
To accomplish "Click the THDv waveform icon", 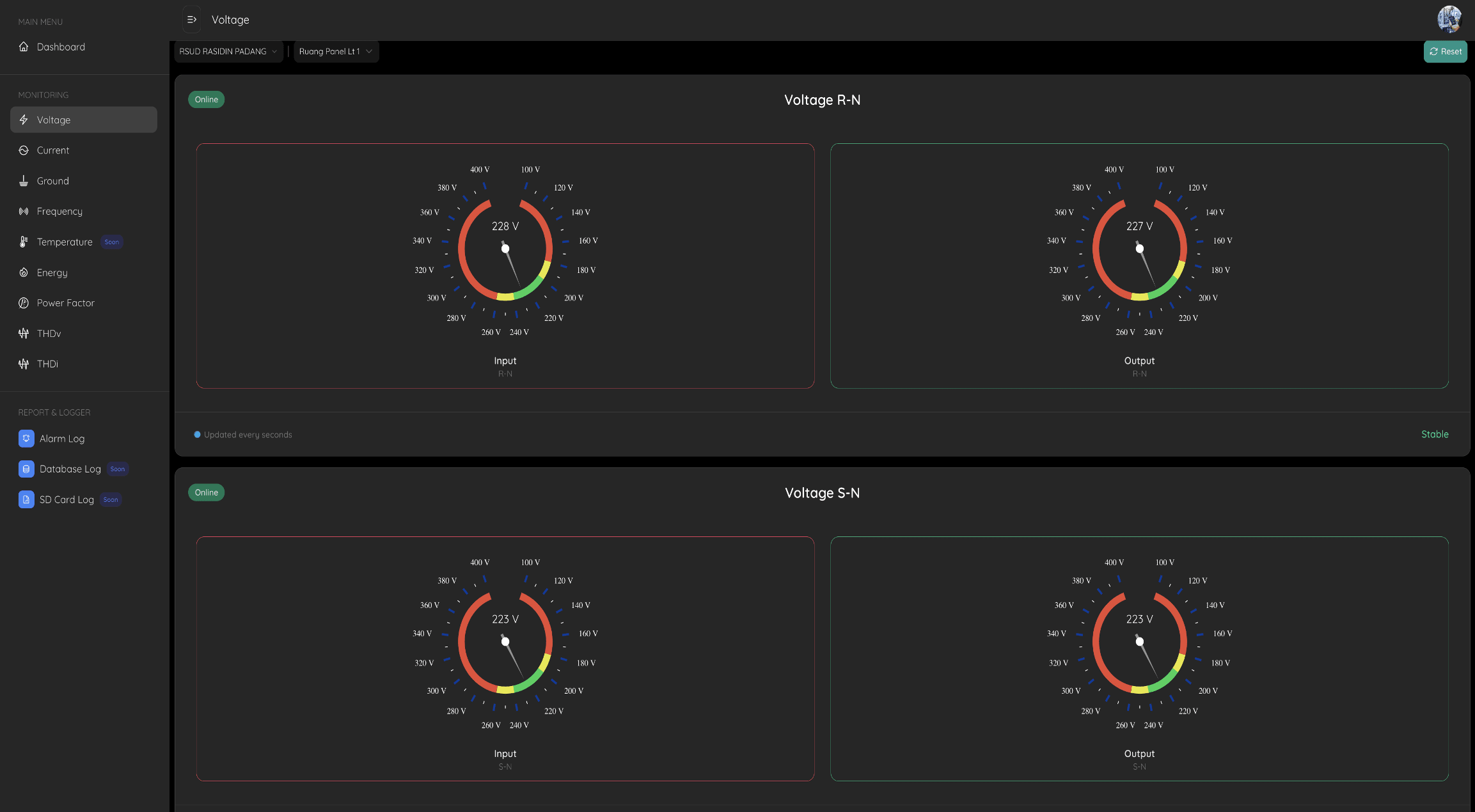I will click(24, 333).
